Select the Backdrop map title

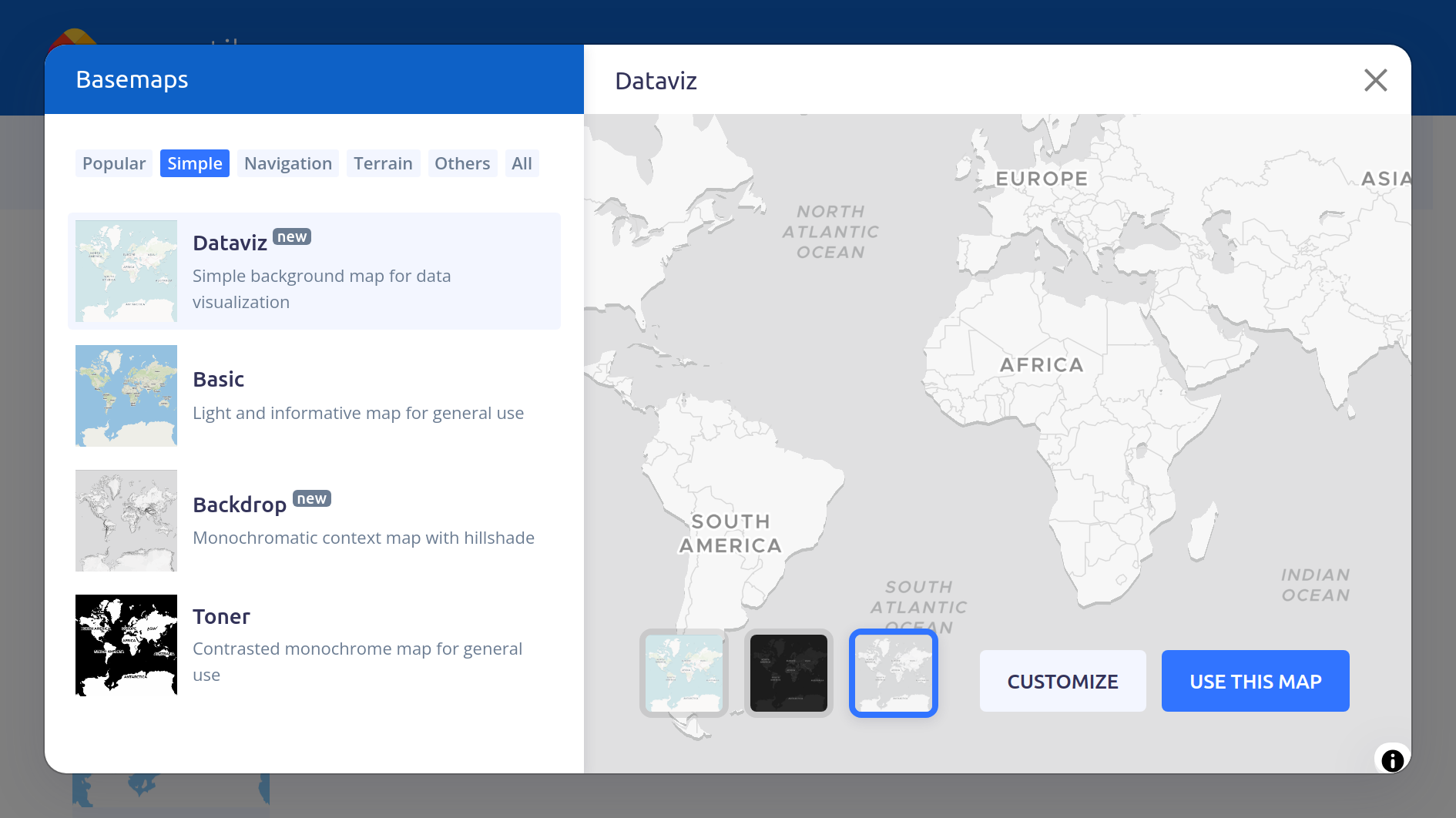[x=240, y=505]
